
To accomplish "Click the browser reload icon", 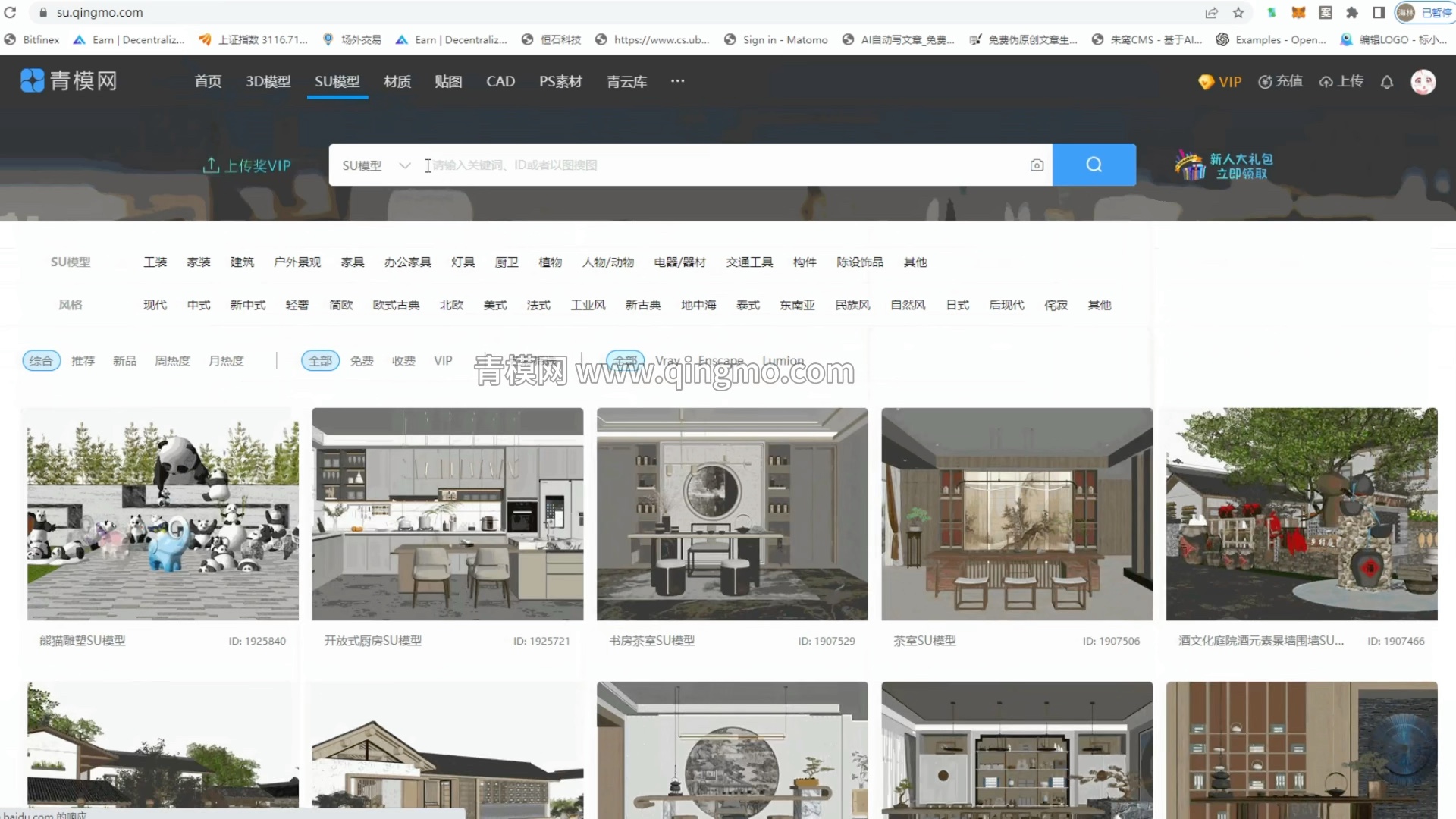I will pos(10,12).
